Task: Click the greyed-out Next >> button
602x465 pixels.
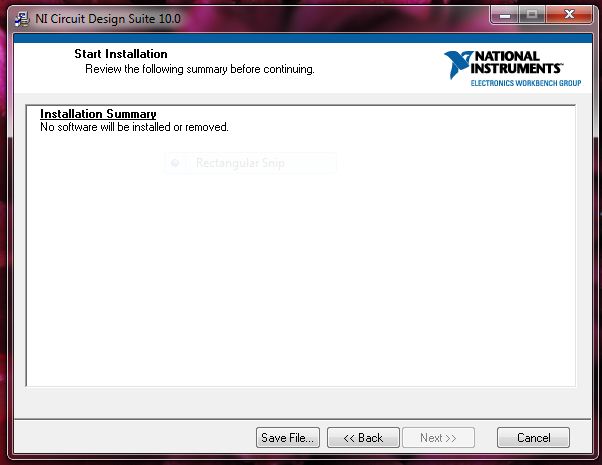Action: (x=438, y=438)
